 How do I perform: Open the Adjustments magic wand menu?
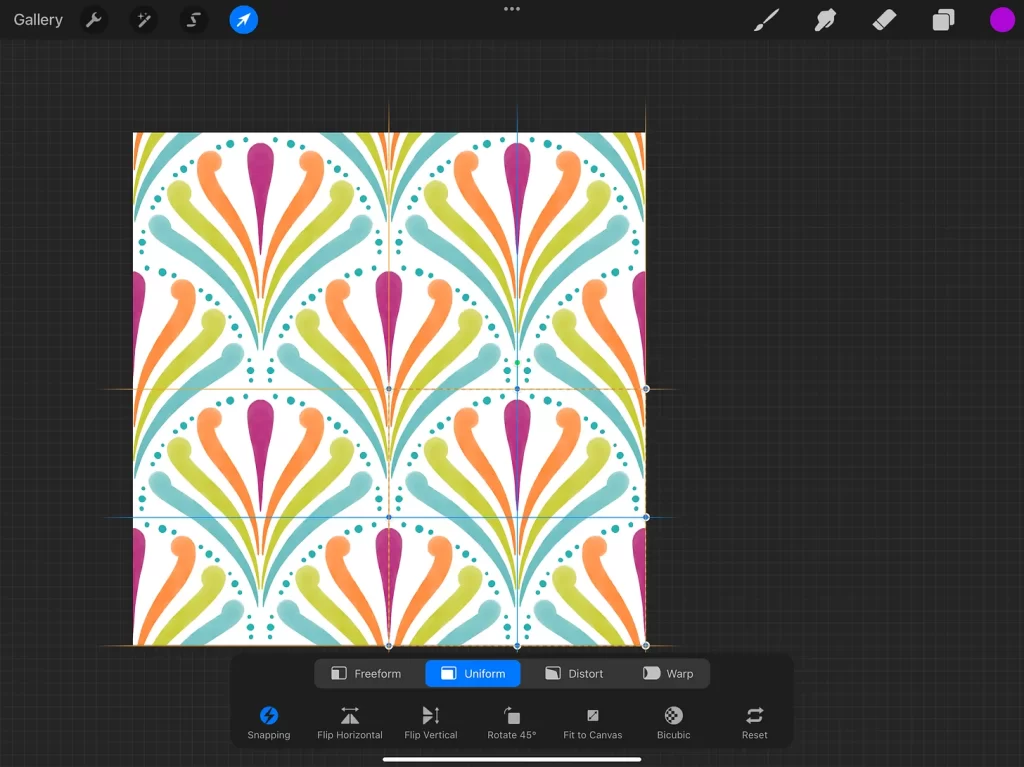pos(143,20)
